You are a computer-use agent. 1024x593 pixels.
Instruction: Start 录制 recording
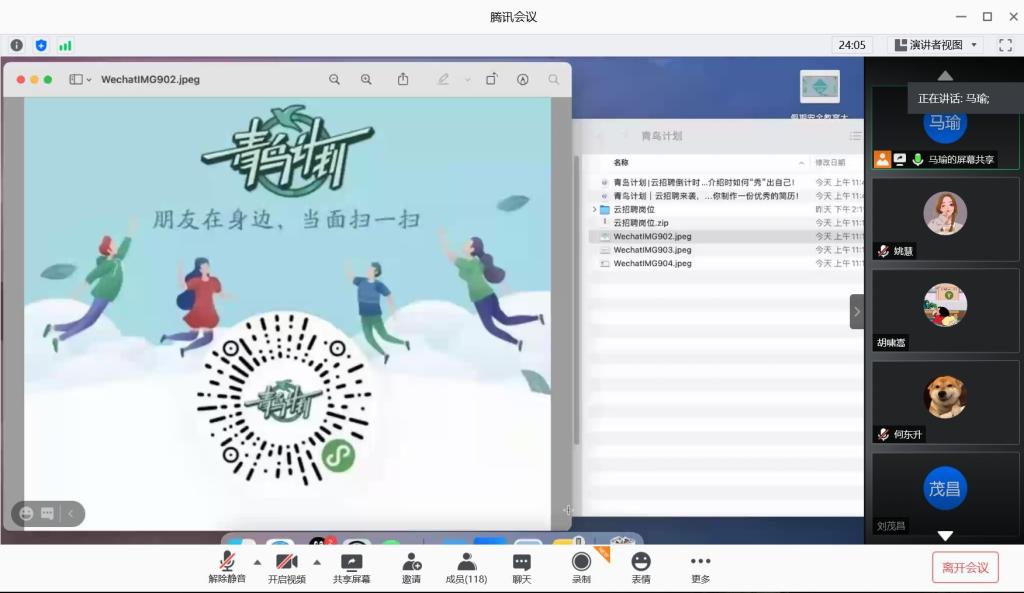[581, 567]
